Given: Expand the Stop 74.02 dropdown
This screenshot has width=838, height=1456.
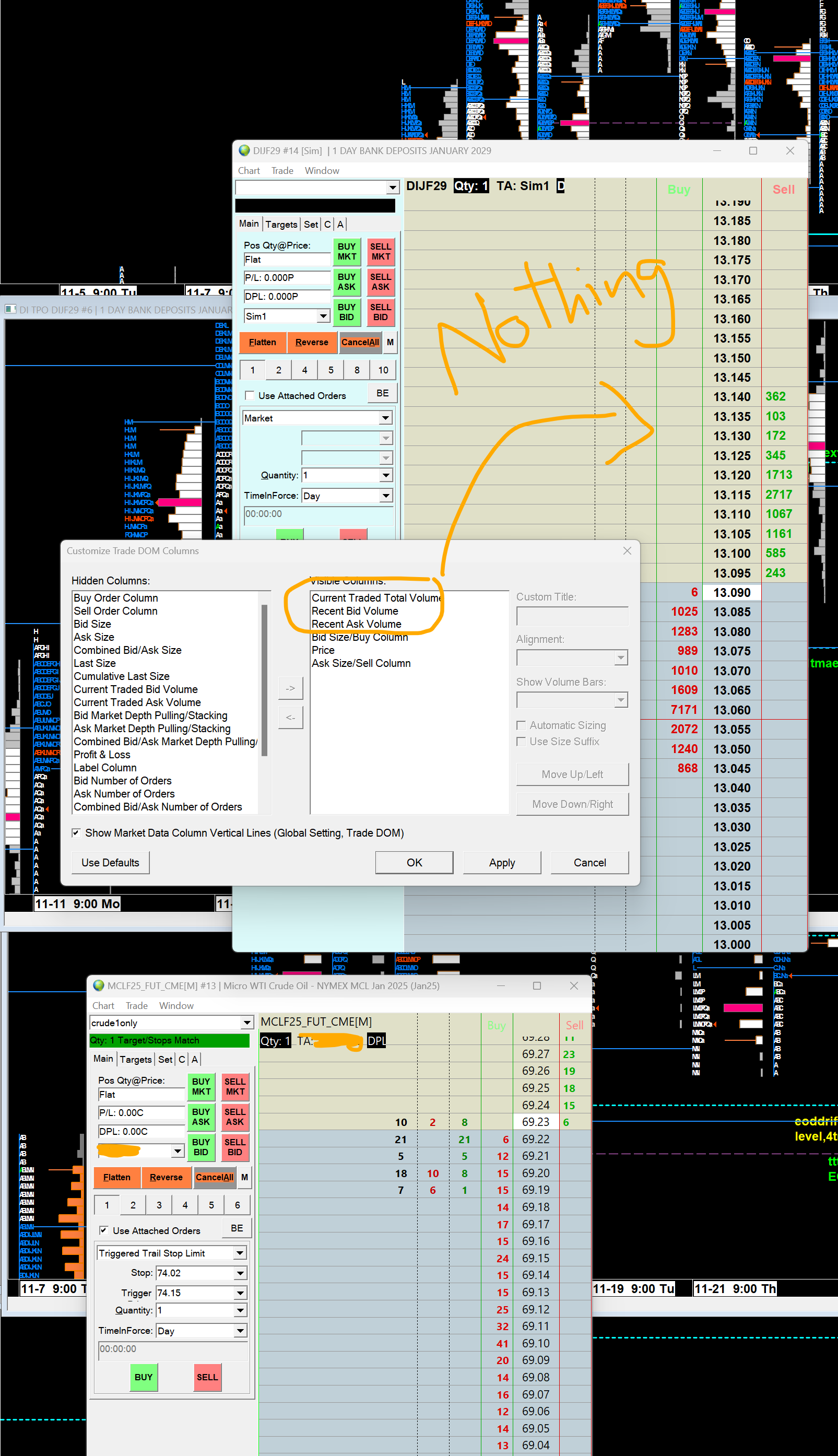Looking at the screenshot, I should click(x=240, y=1273).
